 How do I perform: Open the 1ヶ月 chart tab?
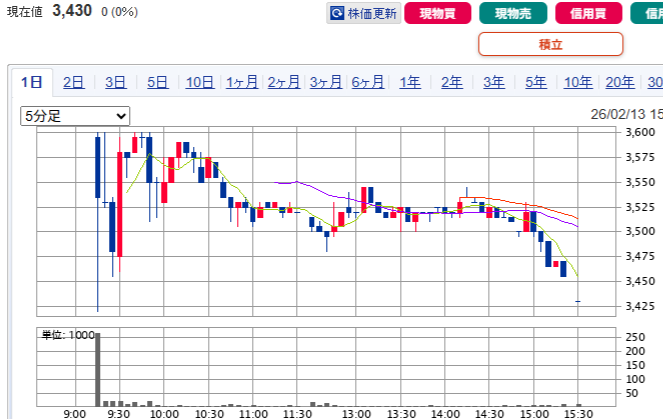[242, 83]
